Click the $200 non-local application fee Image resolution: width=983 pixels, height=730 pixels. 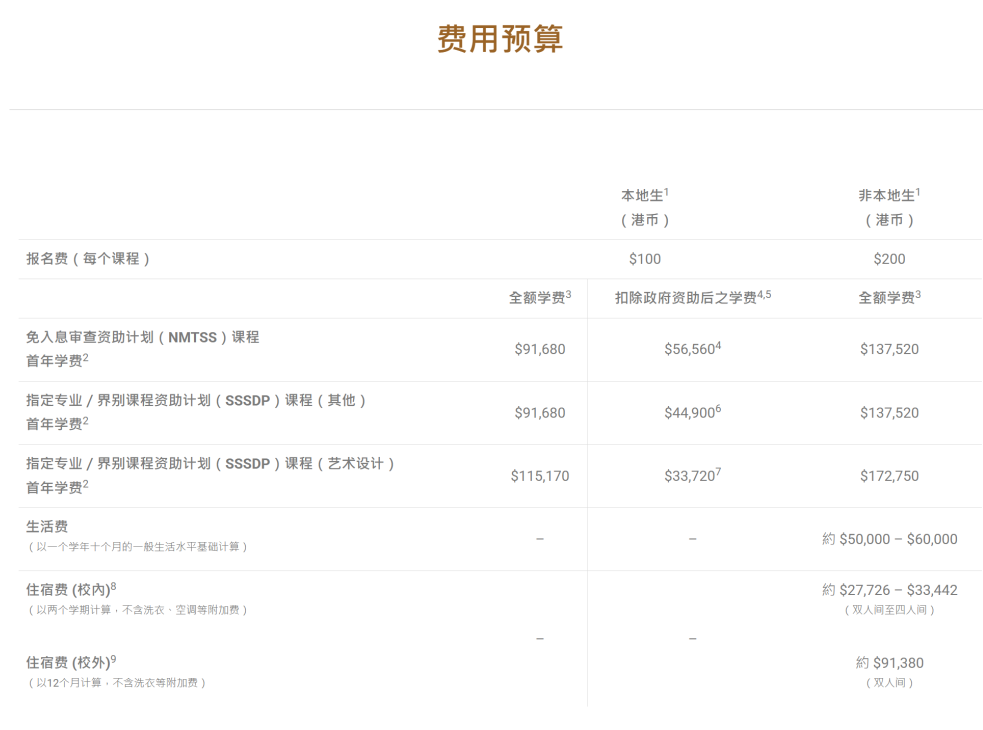point(889,259)
